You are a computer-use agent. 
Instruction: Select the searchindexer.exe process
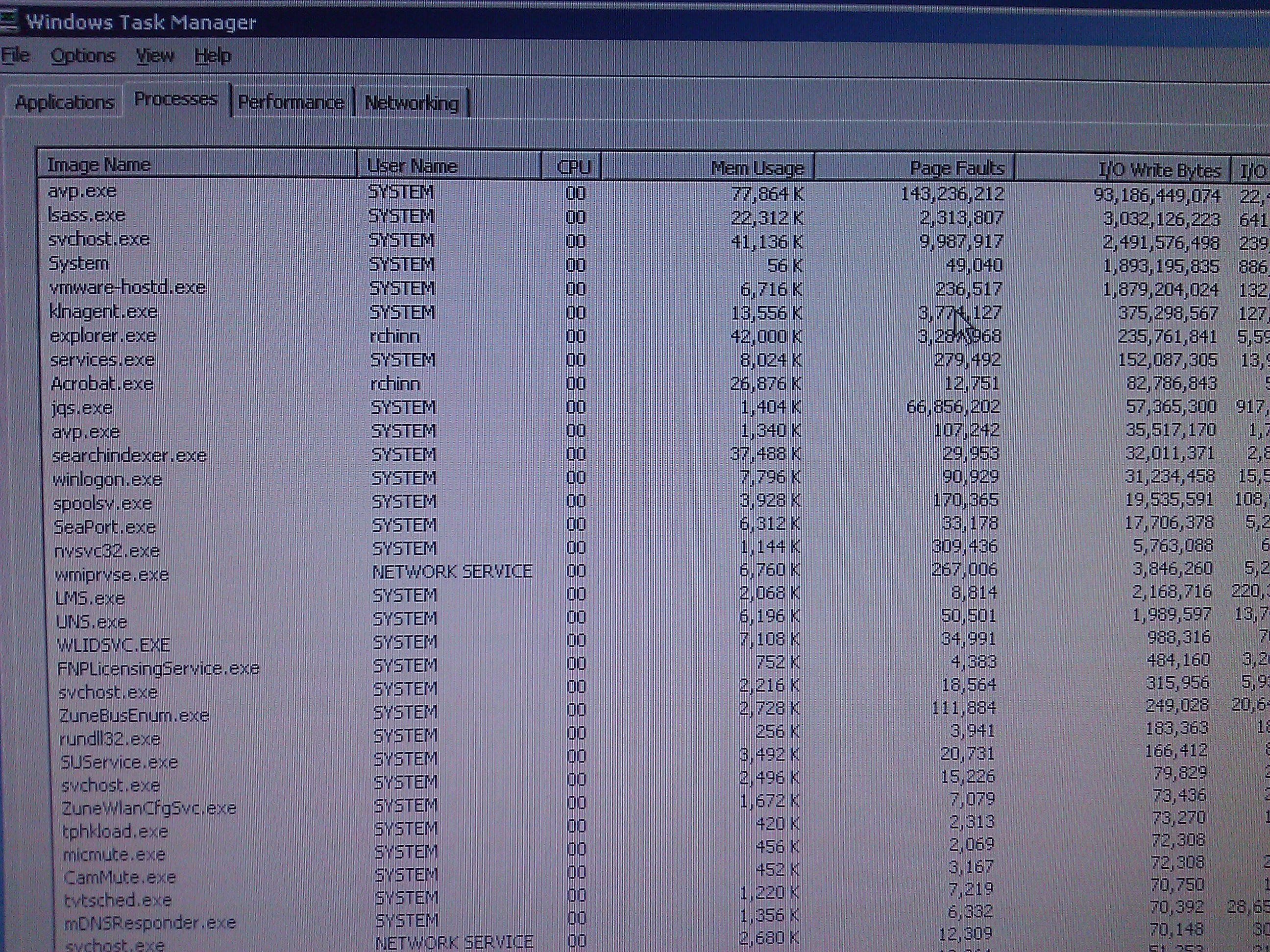pyautogui.click(x=128, y=455)
